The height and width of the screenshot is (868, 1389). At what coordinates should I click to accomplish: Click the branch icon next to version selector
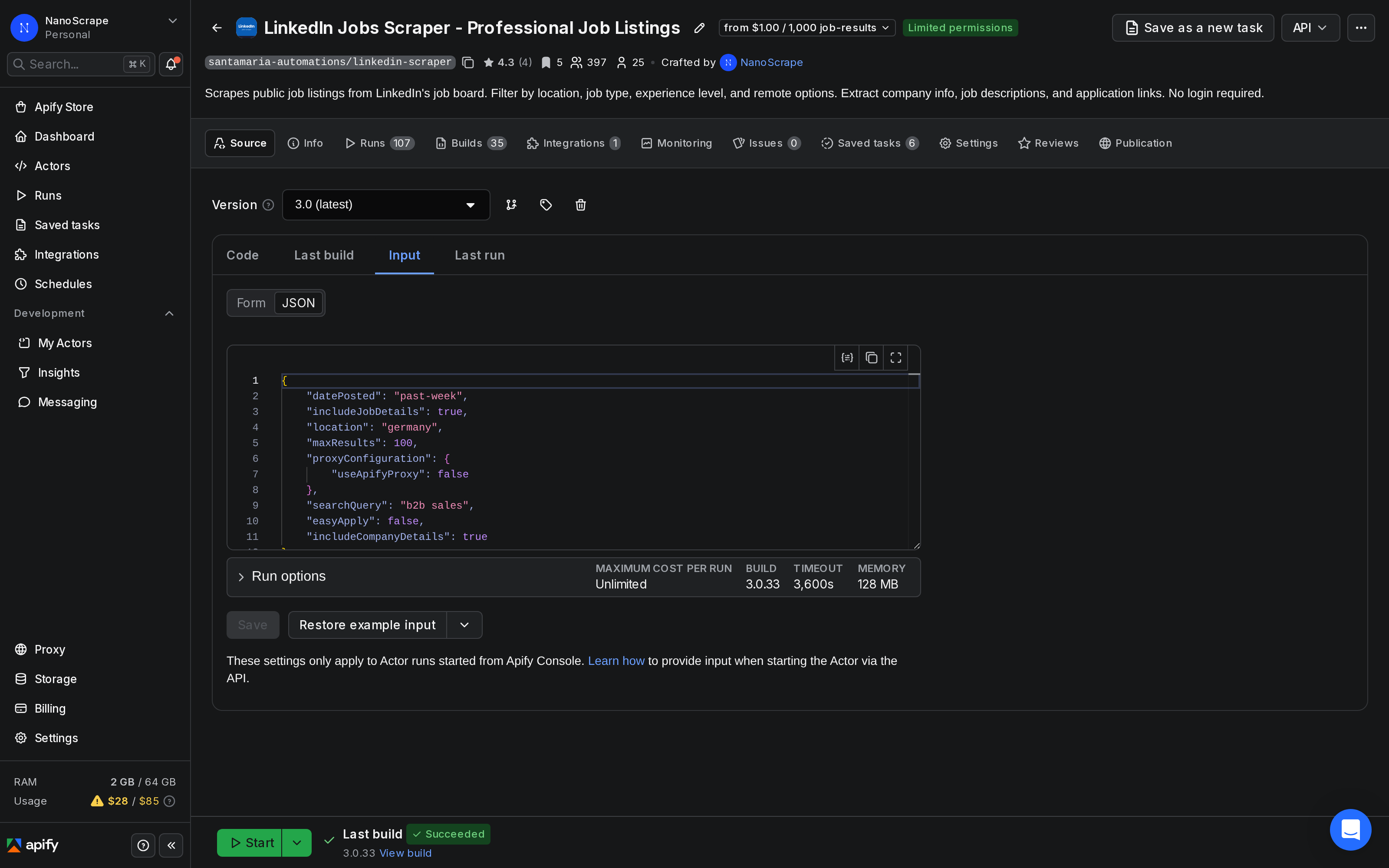pyautogui.click(x=511, y=205)
